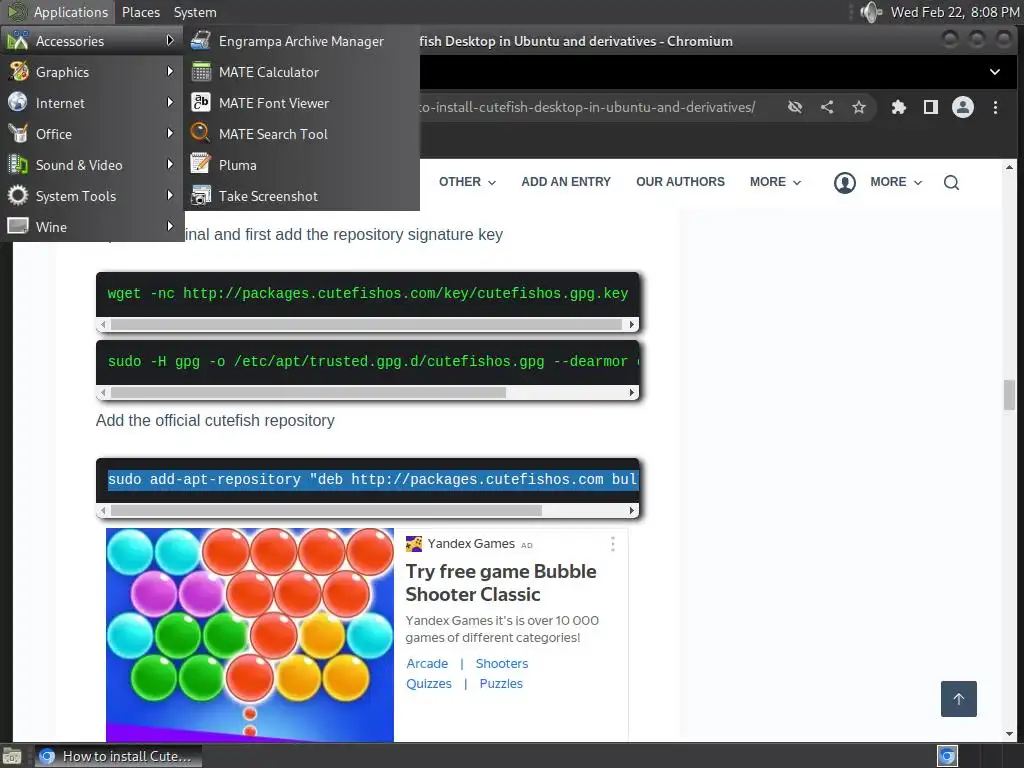This screenshot has width=1024, height=768.
Task: Bookmark this page with the star icon
Action: (859, 107)
